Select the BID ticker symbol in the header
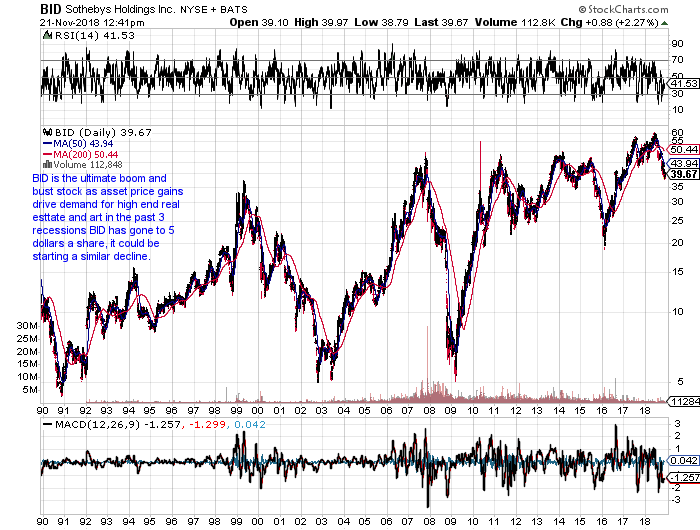The width and height of the screenshot is (700, 530). pos(50,9)
